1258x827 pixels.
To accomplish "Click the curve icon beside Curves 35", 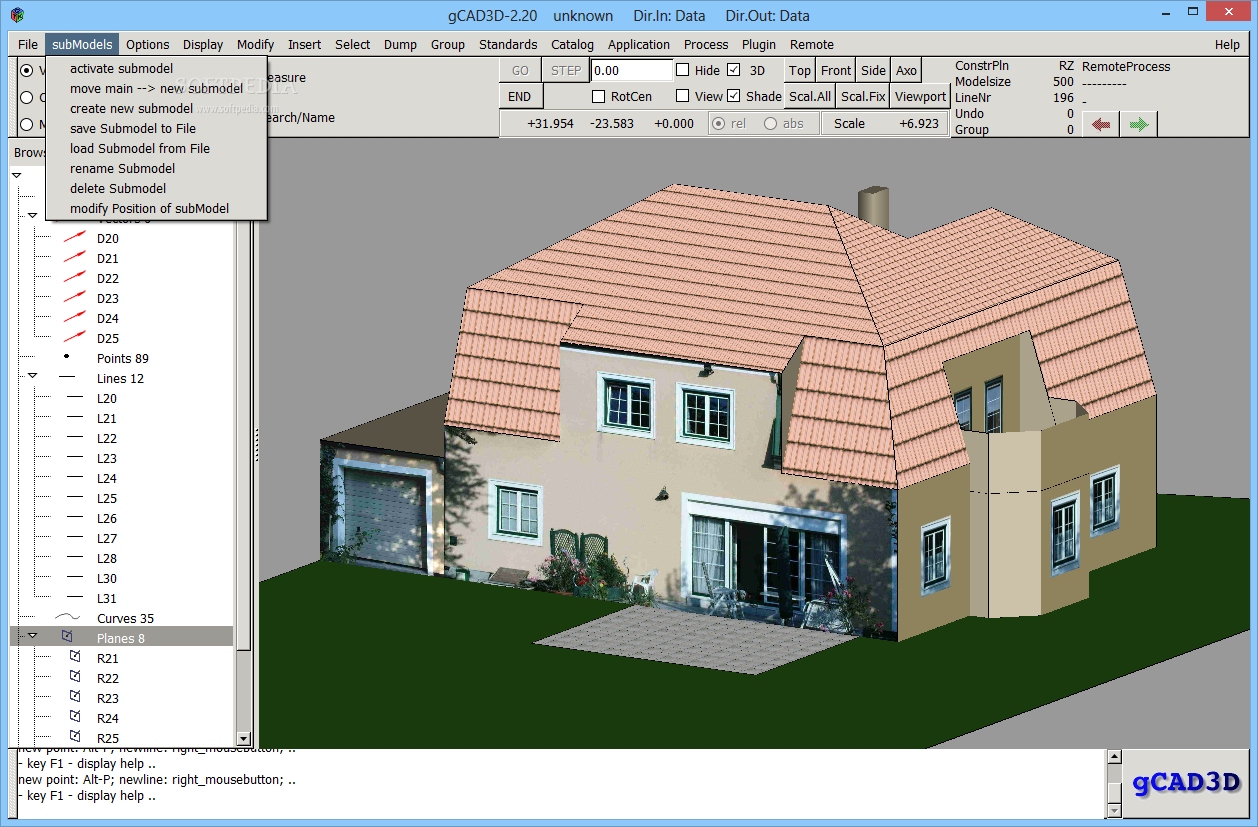I will tap(67, 618).
